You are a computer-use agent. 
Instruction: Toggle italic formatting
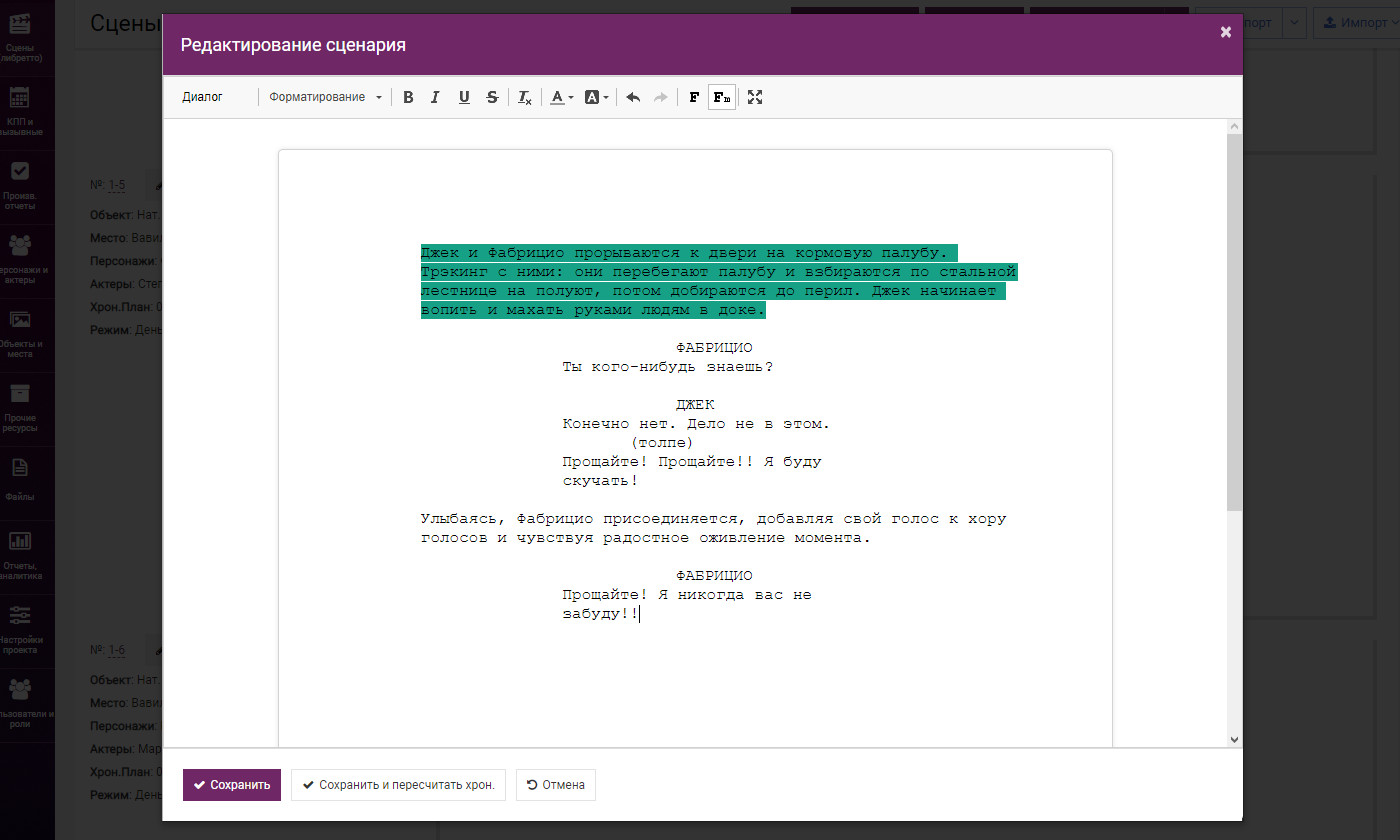pos(435,97)
